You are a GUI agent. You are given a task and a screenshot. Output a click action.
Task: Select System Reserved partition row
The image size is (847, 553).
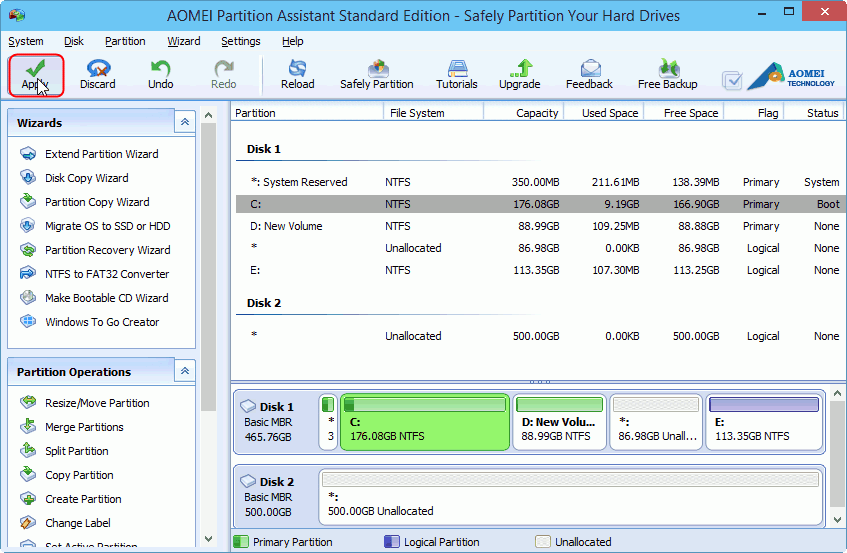(540, 182)
